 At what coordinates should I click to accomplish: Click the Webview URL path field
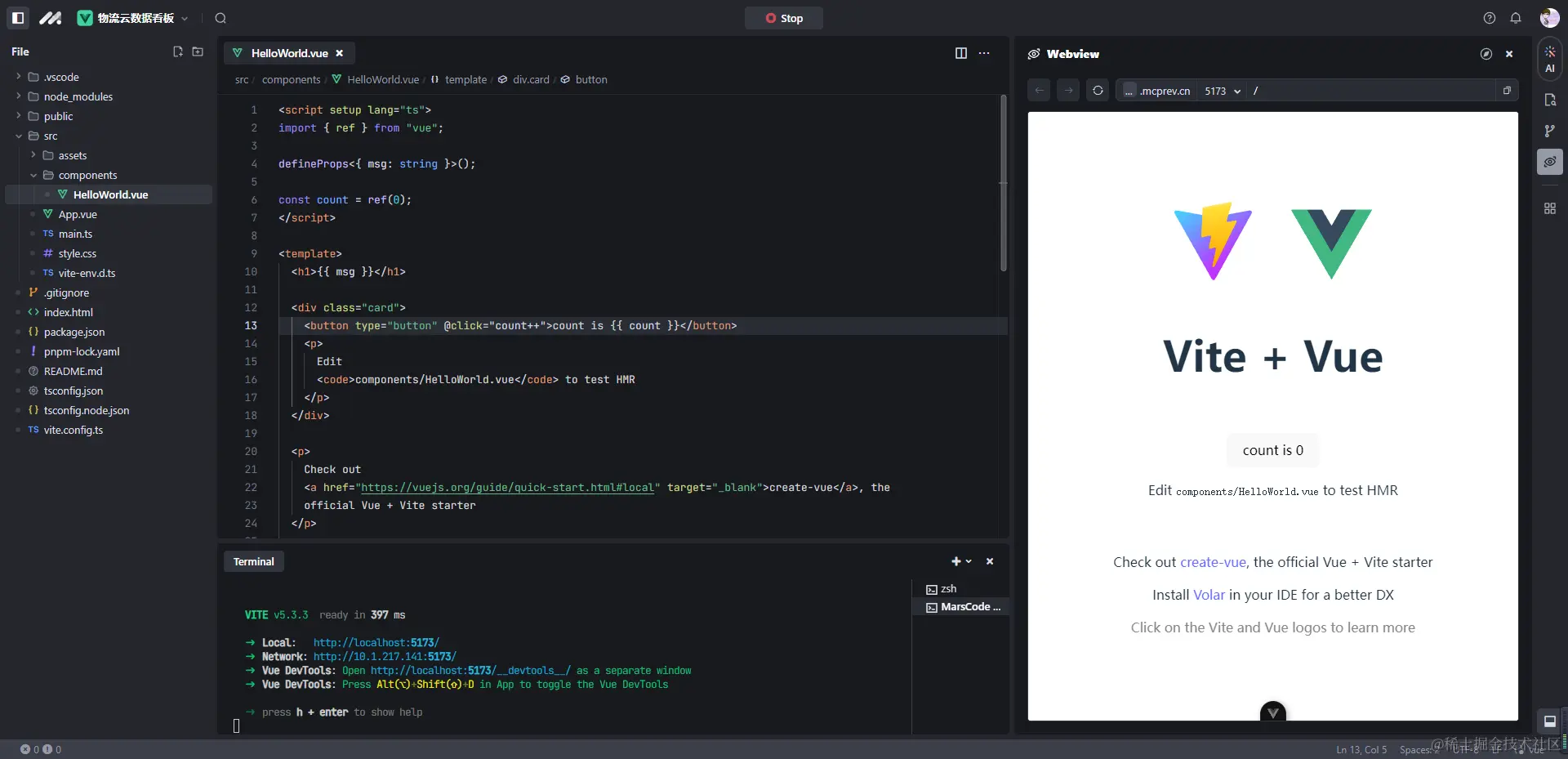(x=1374, y=91)
